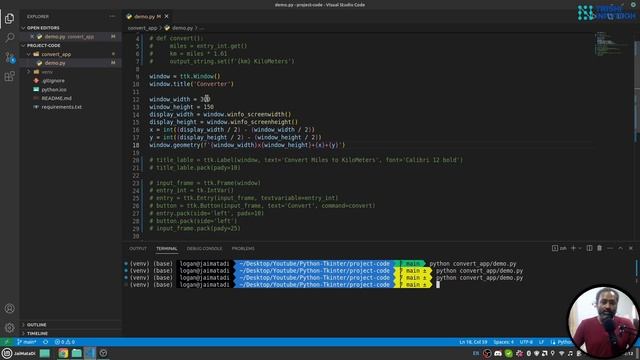
Task: Open the Explorer view in activity bar
Action: 9,19
